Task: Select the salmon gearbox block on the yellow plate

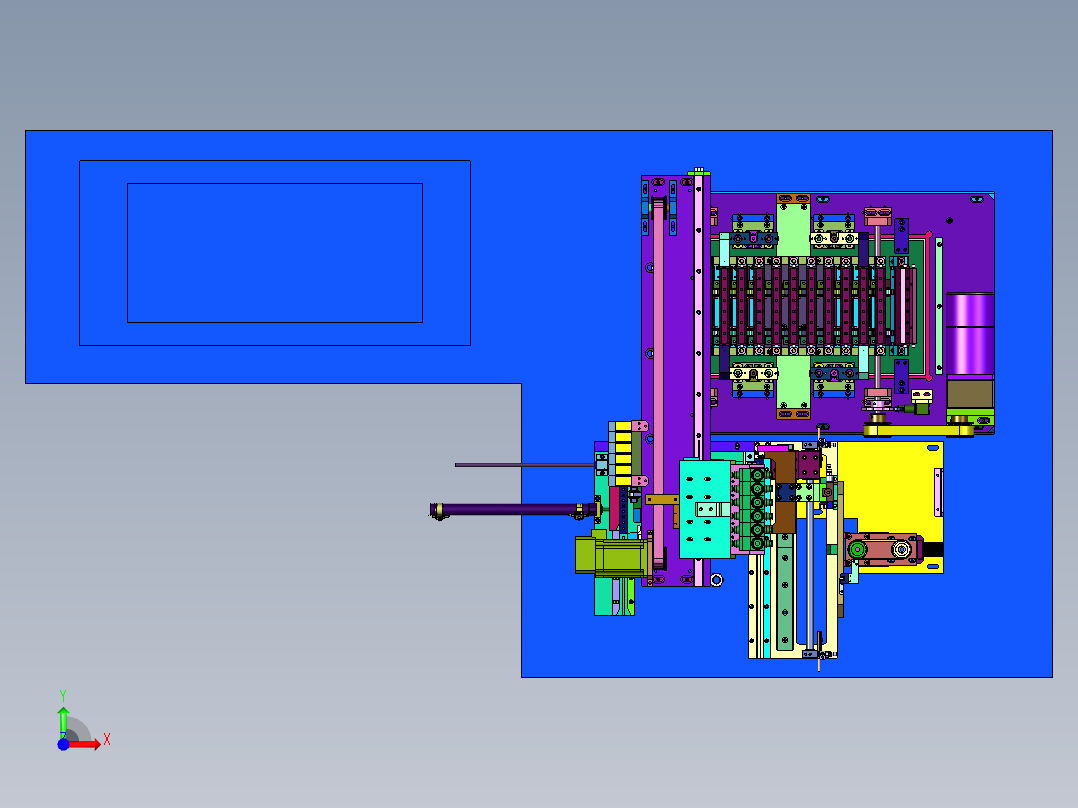Action: (883, 549)
